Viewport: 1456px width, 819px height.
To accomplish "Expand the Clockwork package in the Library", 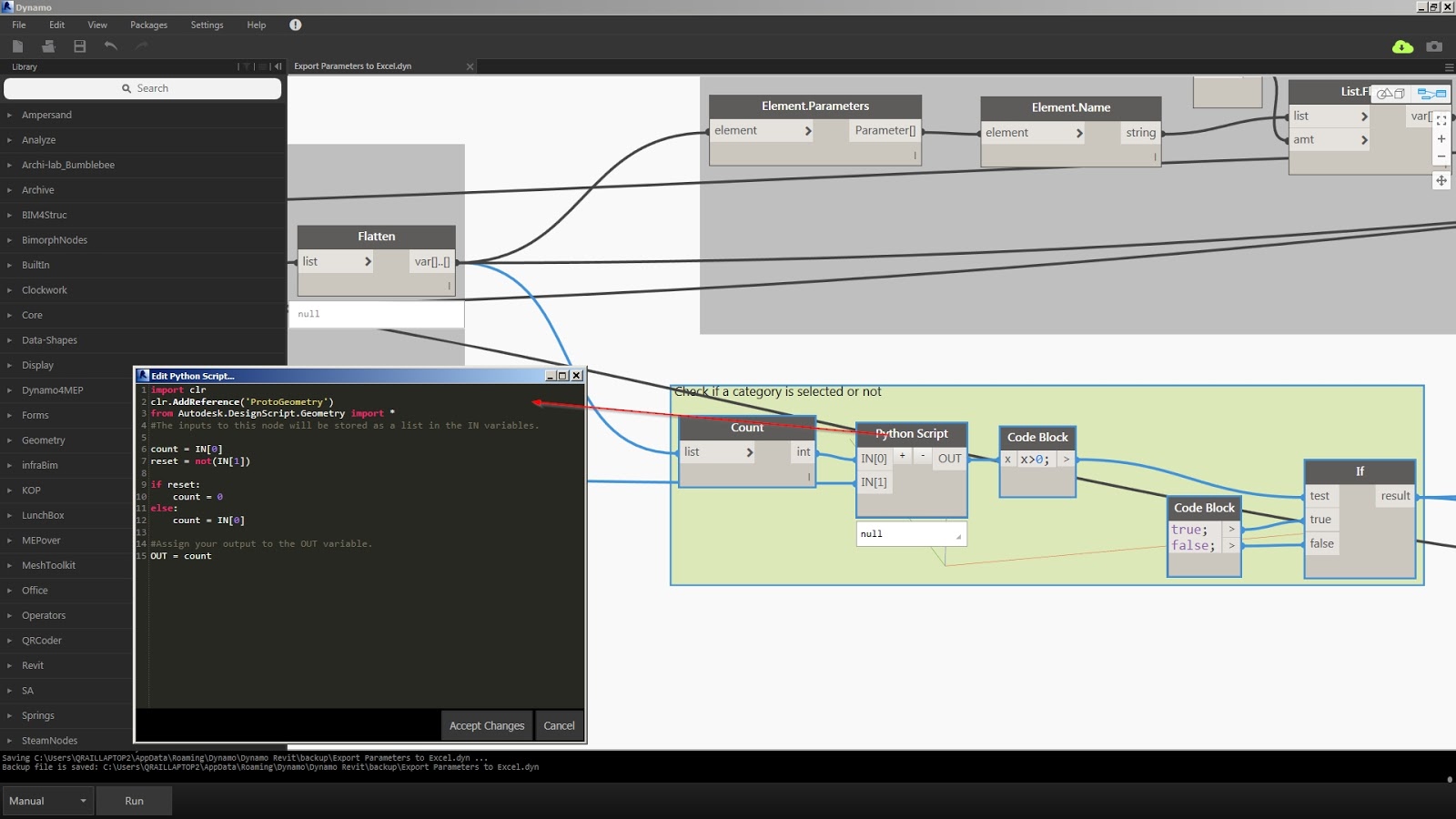I will (x=44, y=289).
